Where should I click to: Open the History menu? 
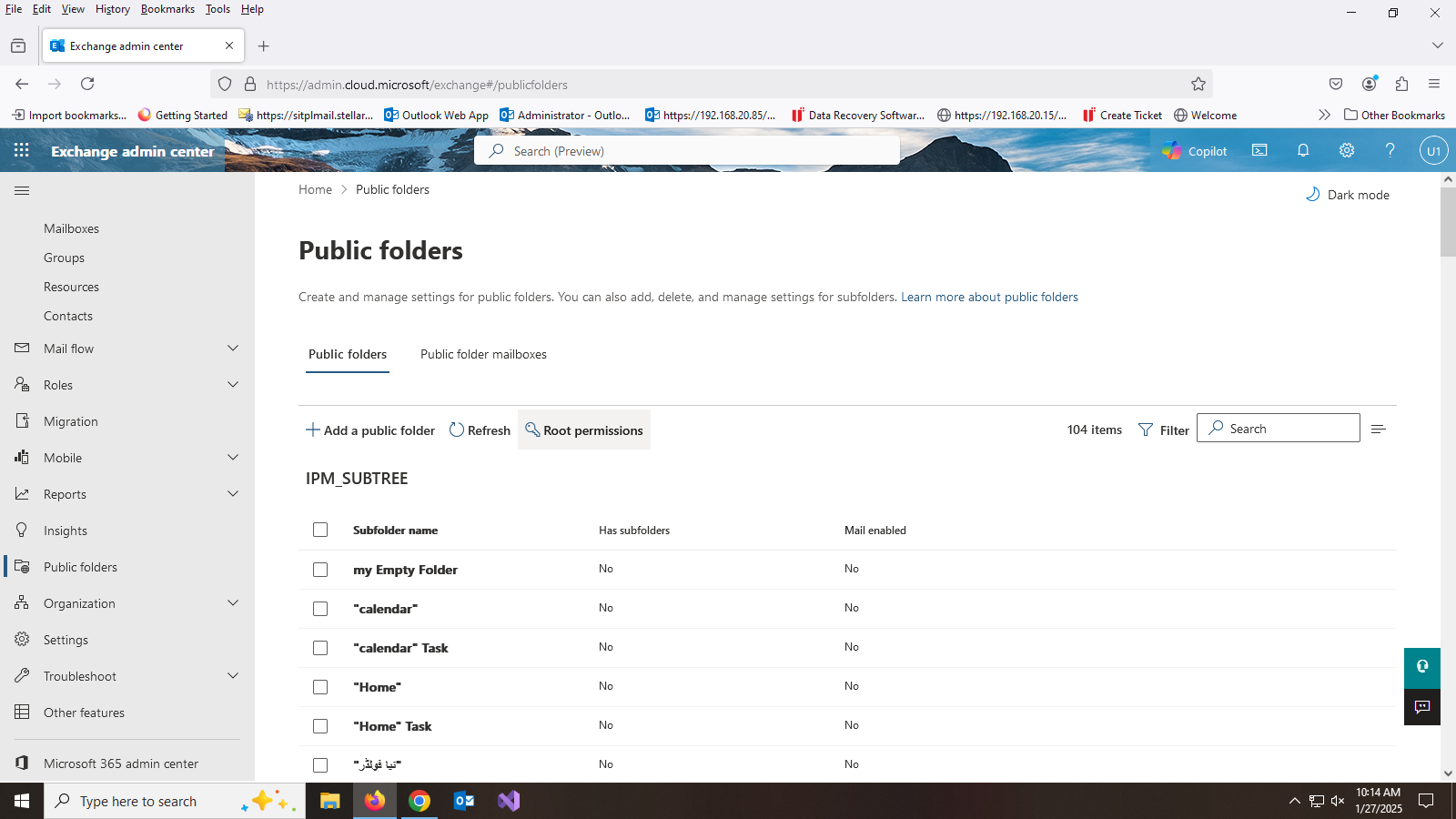pyautogui.click(x=113, y=9)
